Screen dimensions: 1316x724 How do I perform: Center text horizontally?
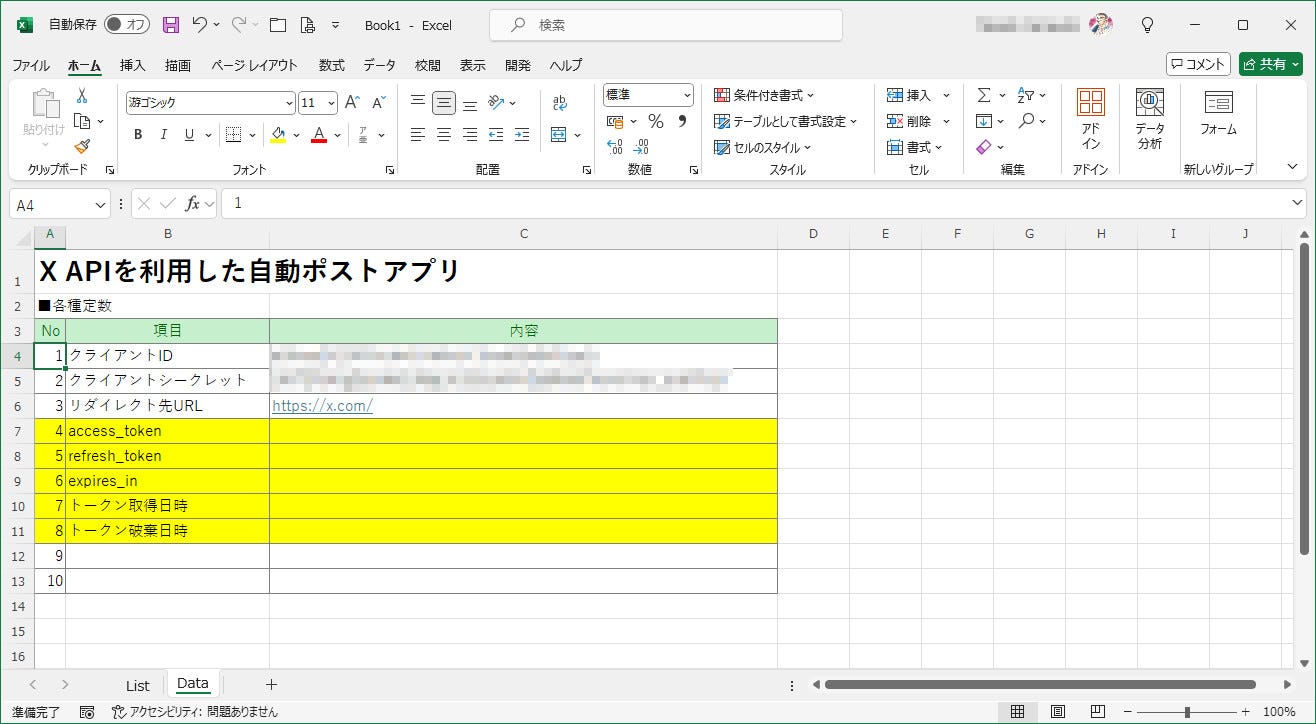click(x=444, y=135)
